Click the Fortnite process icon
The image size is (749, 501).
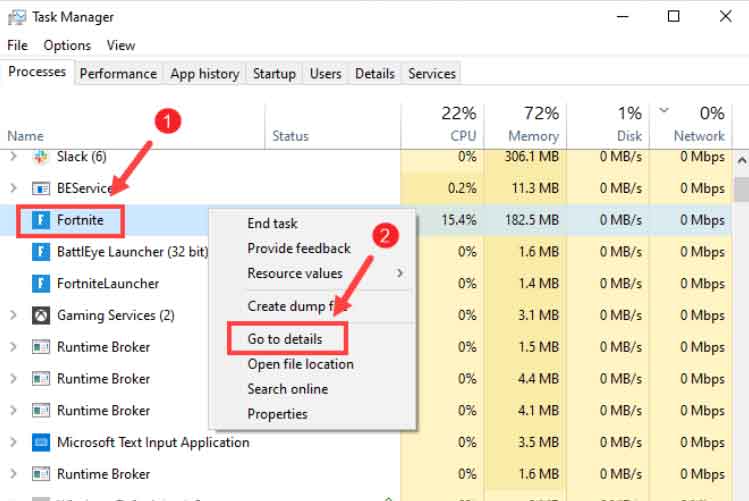coord(41,220)
